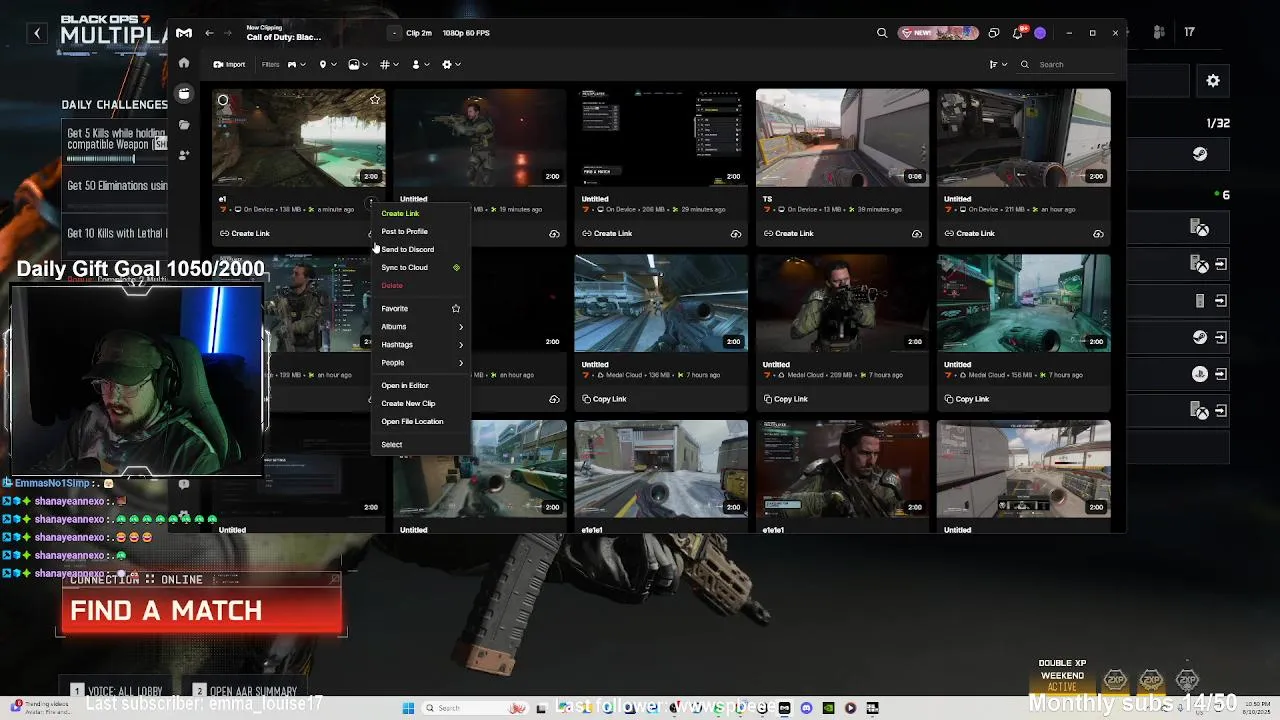Click the Now Clipping Call of Duty label
1280x720 pixels.
284,33
